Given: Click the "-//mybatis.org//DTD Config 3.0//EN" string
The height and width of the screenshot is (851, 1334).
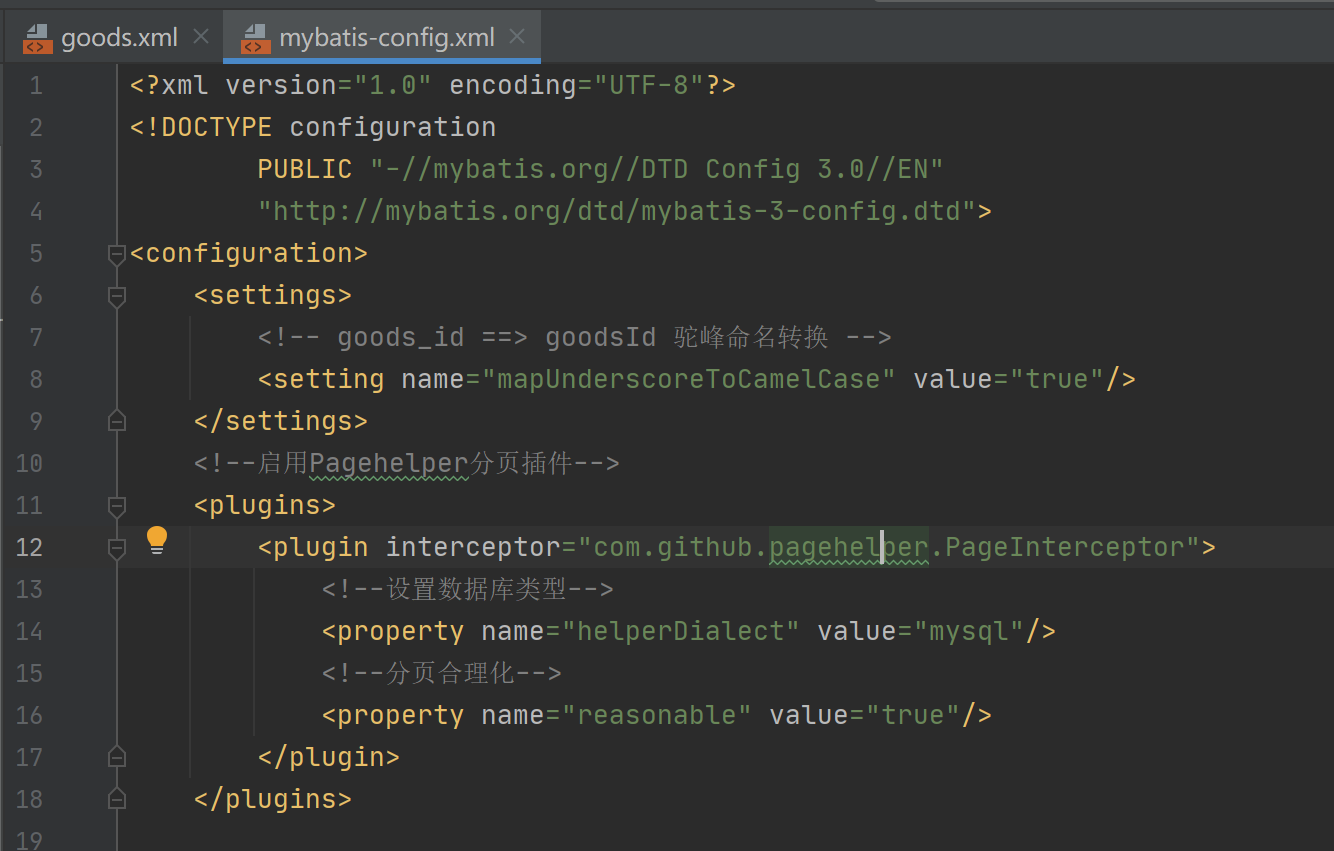Looking at the screenshot, I should [657, 170].
